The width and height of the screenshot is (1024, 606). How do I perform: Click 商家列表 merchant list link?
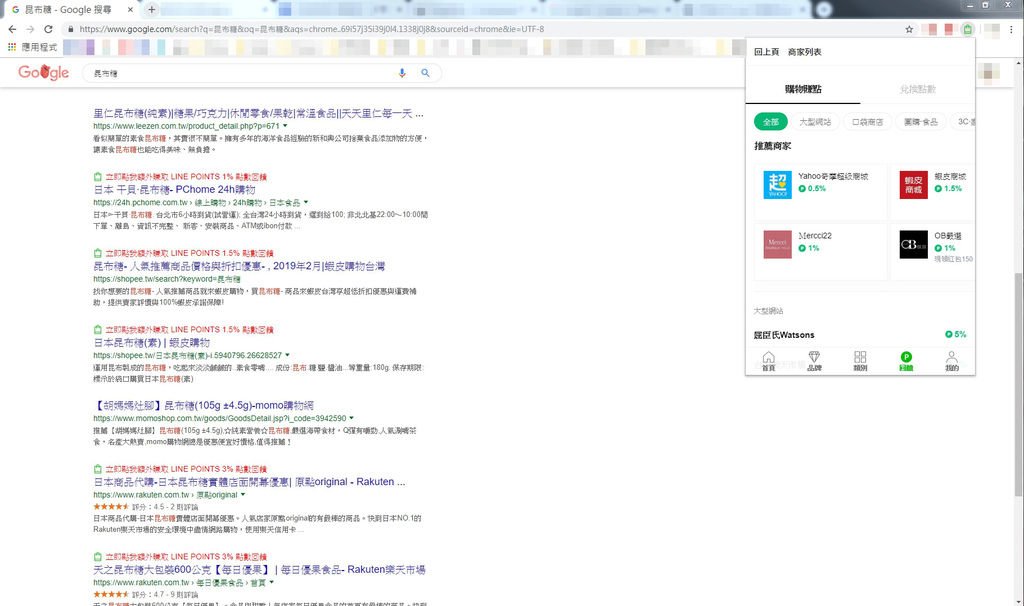(x=805, y=52)
